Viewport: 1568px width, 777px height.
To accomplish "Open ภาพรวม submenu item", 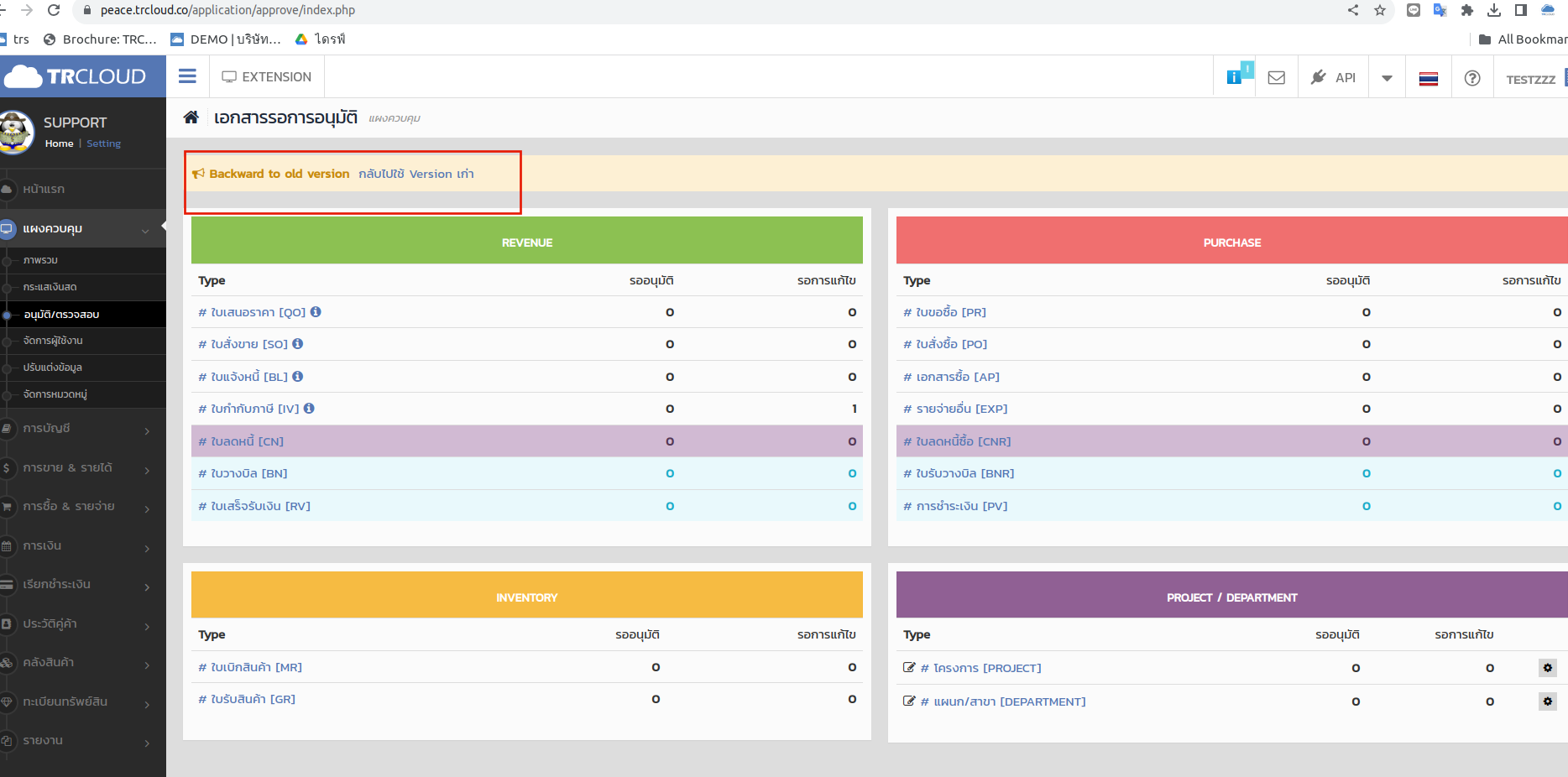I will point(40,260).
